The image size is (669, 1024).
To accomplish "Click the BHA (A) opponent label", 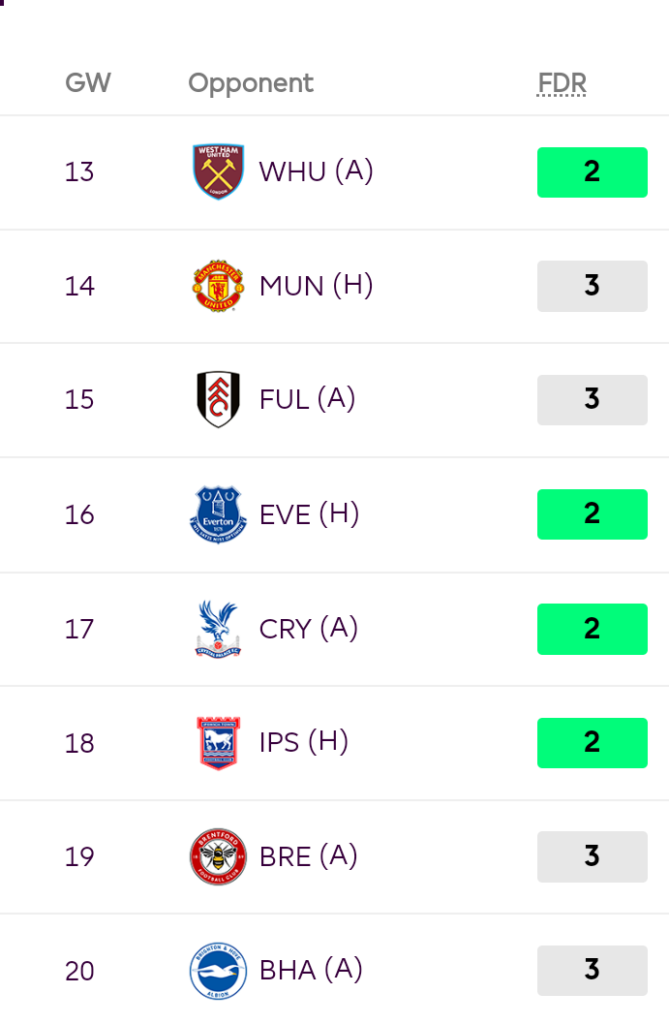I will click(x=311, y=970).
